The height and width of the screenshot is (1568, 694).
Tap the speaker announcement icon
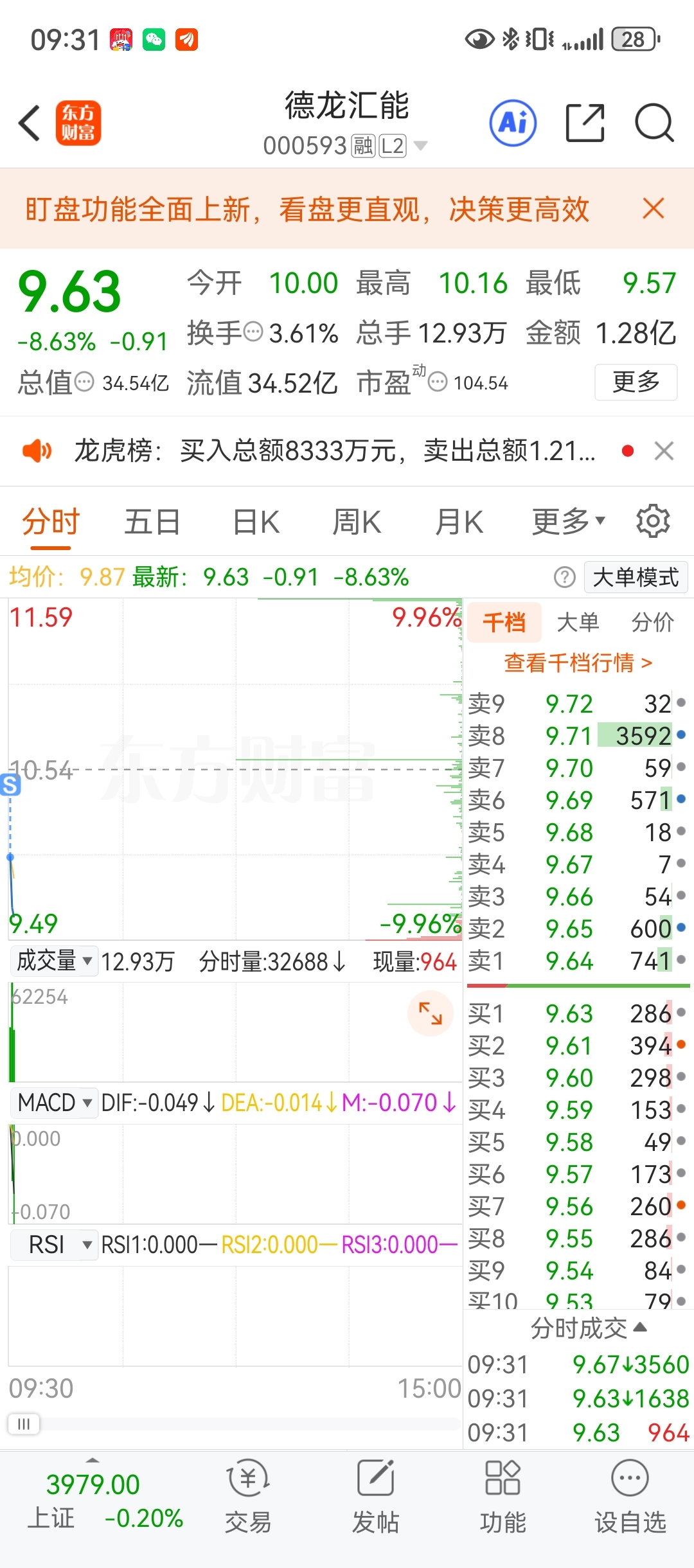click(37, 451)
